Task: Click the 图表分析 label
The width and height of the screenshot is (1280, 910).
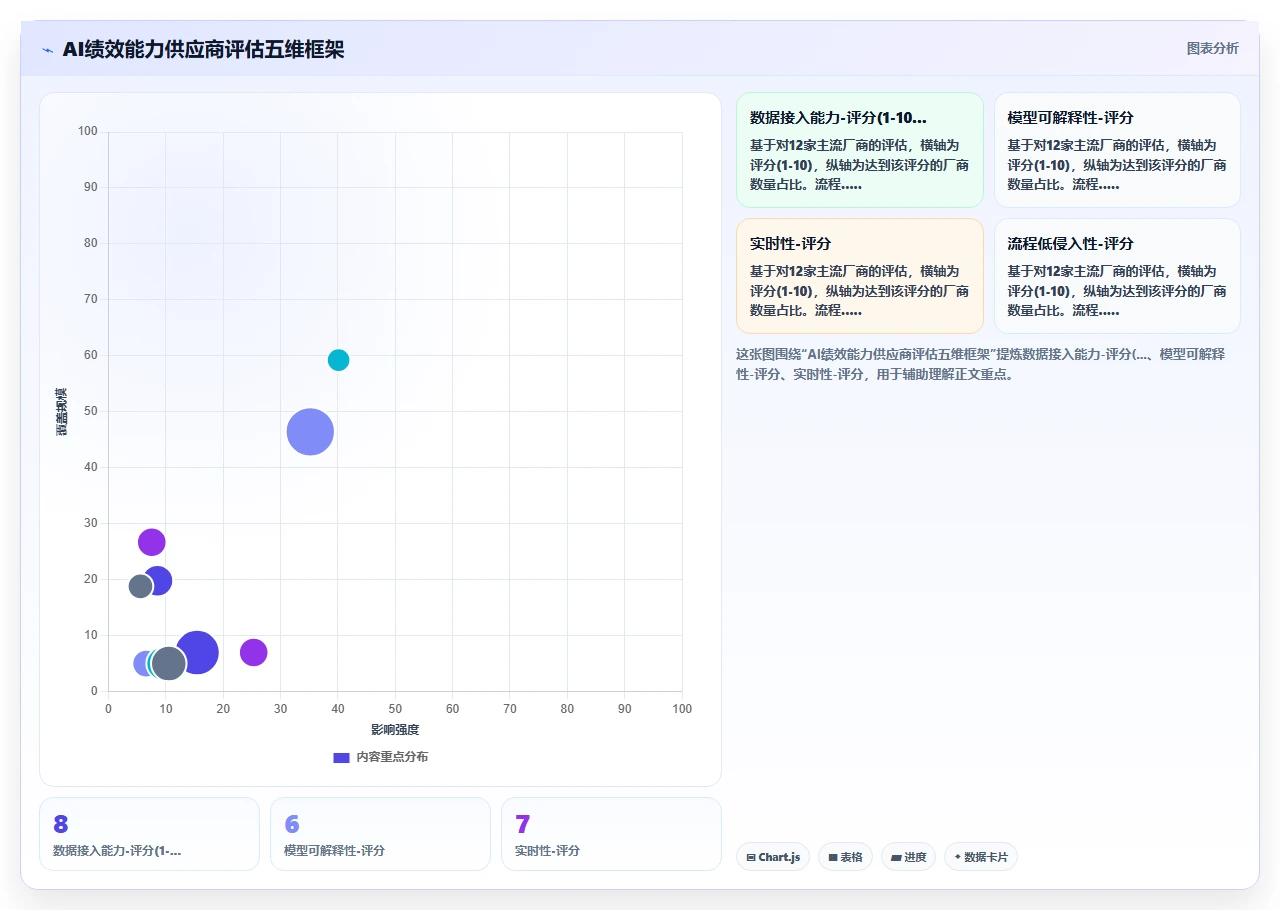Action: [1212, 48]
